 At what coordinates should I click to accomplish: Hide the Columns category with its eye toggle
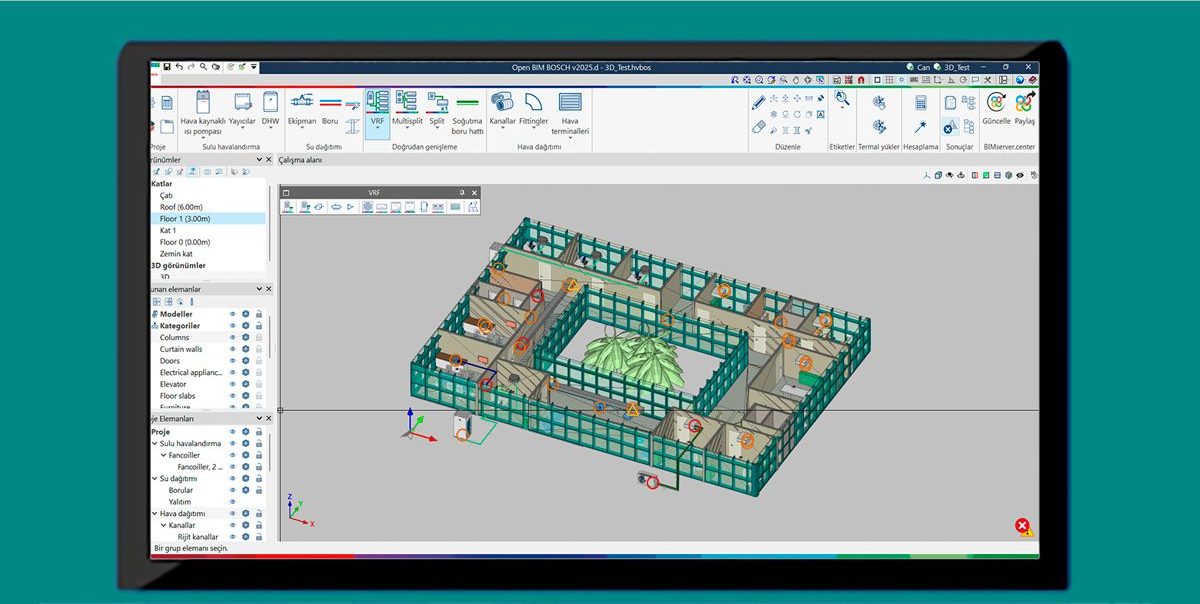(232, 337)
